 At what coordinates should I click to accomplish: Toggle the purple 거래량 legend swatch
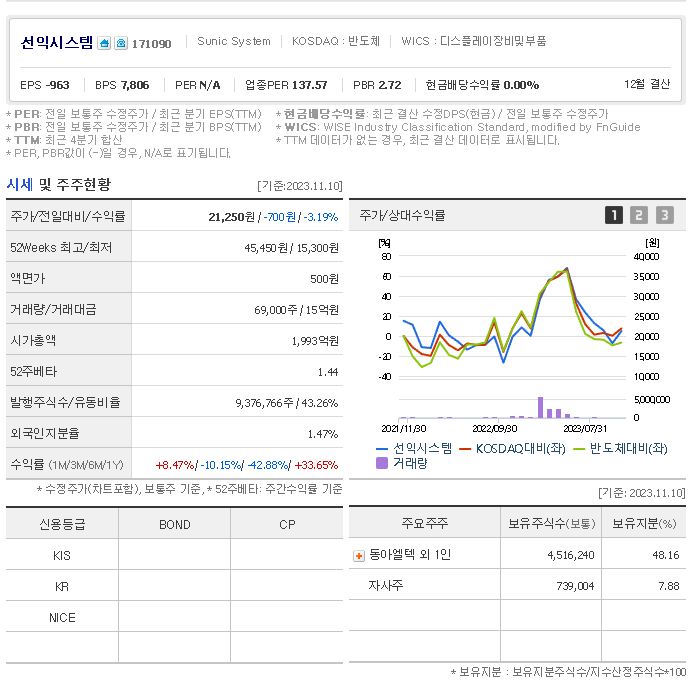pos(382,463)
